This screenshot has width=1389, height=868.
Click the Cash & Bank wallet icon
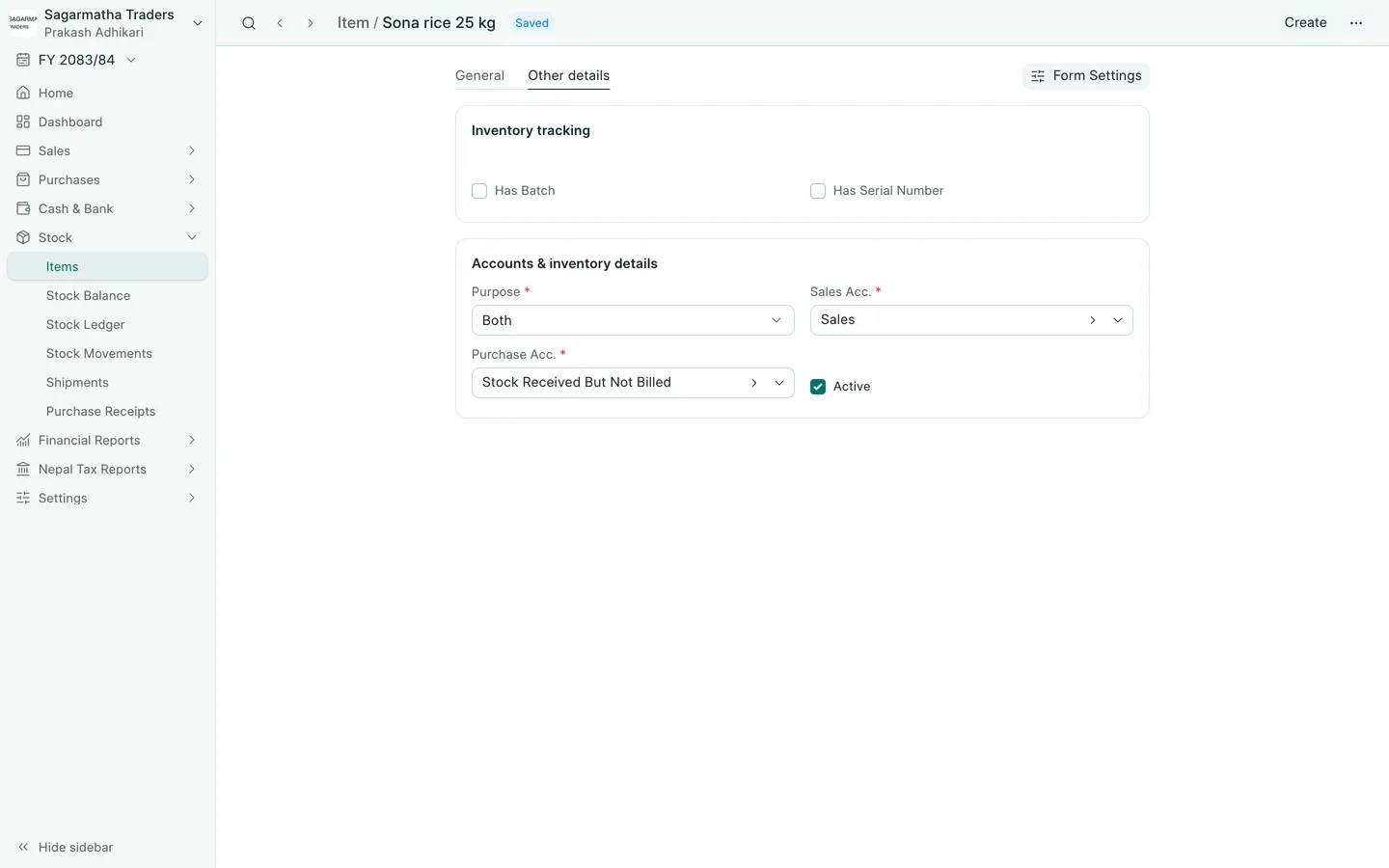(x=23, y=208)
